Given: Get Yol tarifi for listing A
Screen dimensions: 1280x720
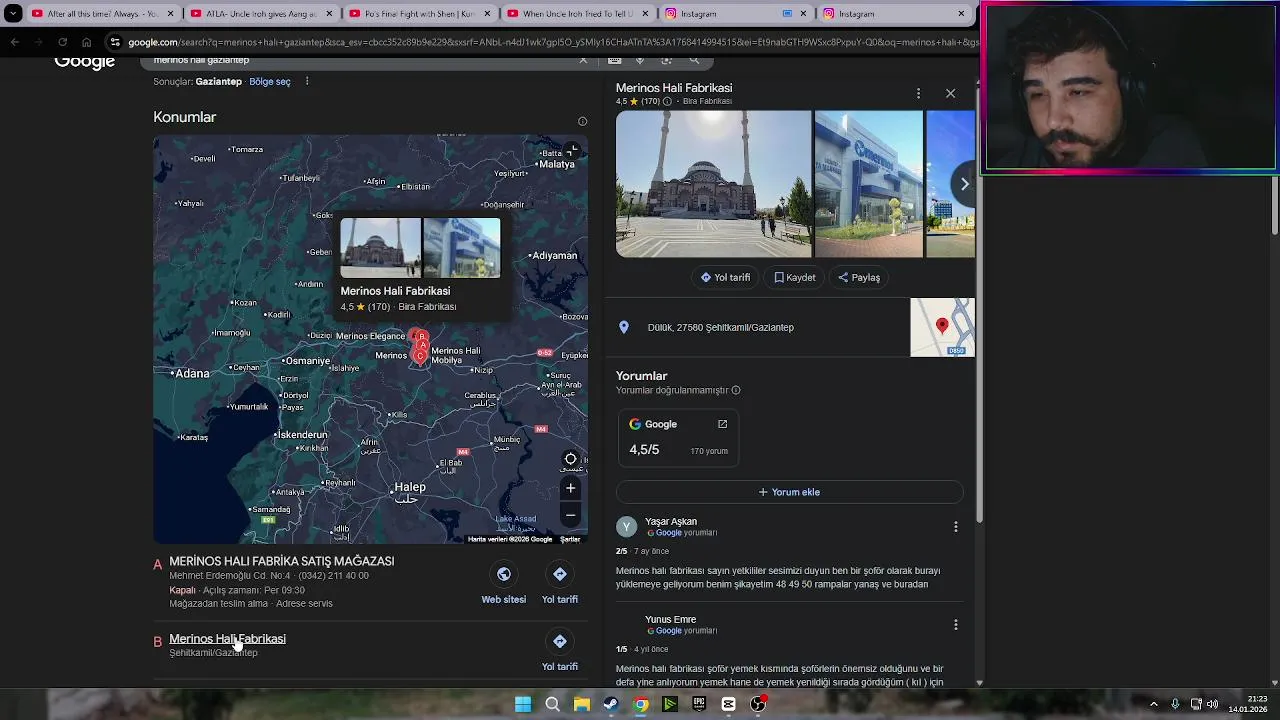Looking at the screenshot, I should click(x=559, y=584).
